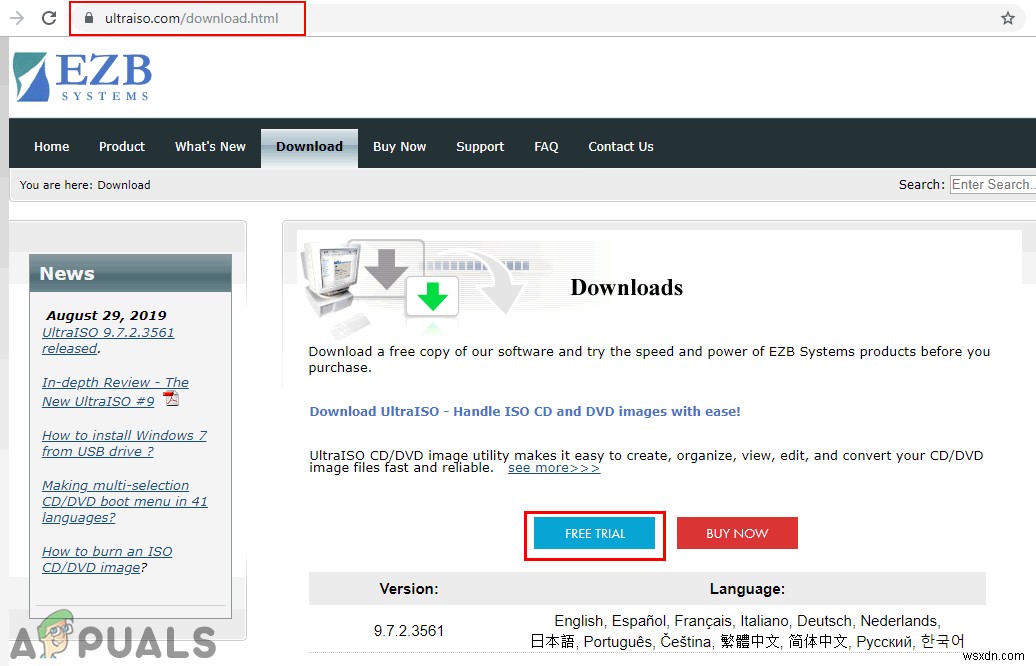
Task: Open the PDF icon beside UltraISO review
Action: click(x=171, y=399)
